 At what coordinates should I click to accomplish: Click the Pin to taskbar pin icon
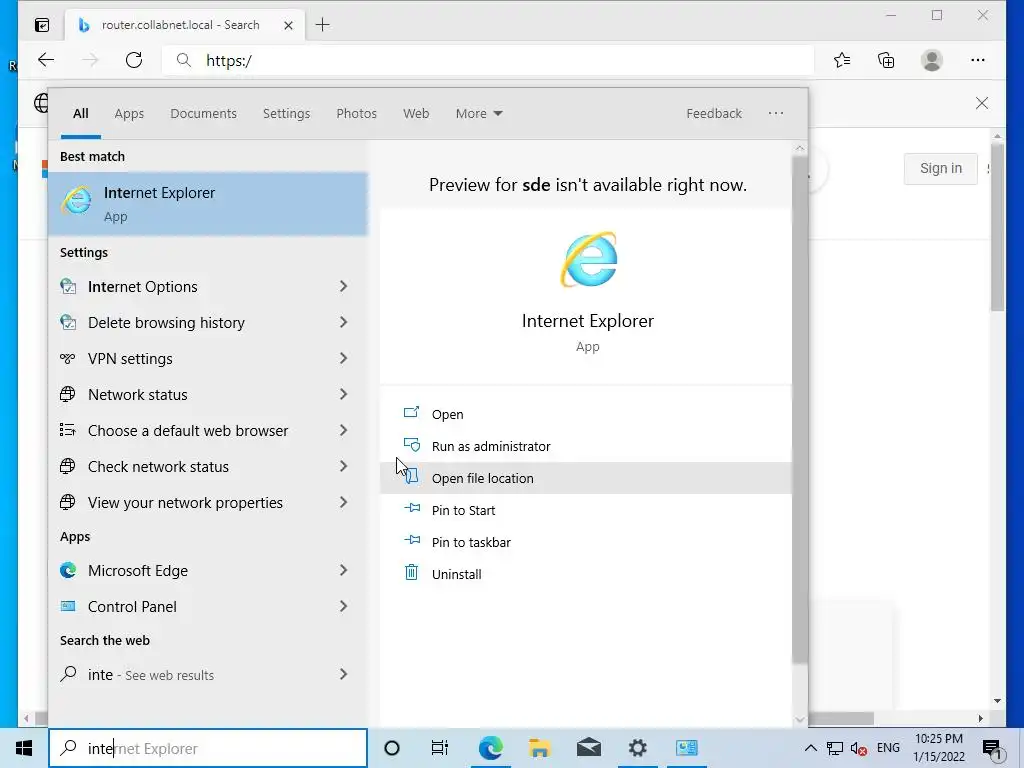(412, 540)
